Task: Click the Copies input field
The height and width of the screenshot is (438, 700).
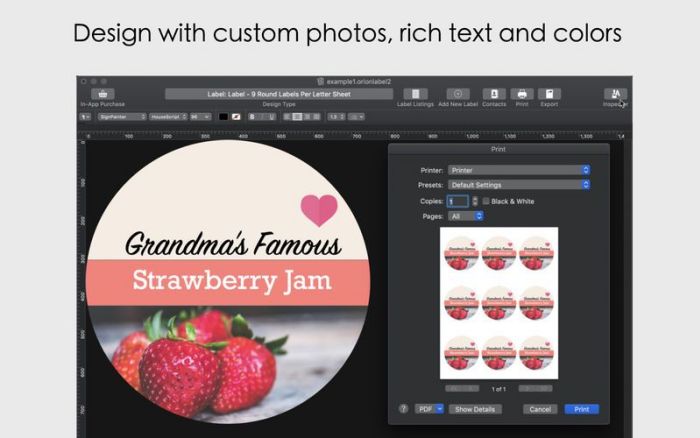Action: tap(458, 201)
